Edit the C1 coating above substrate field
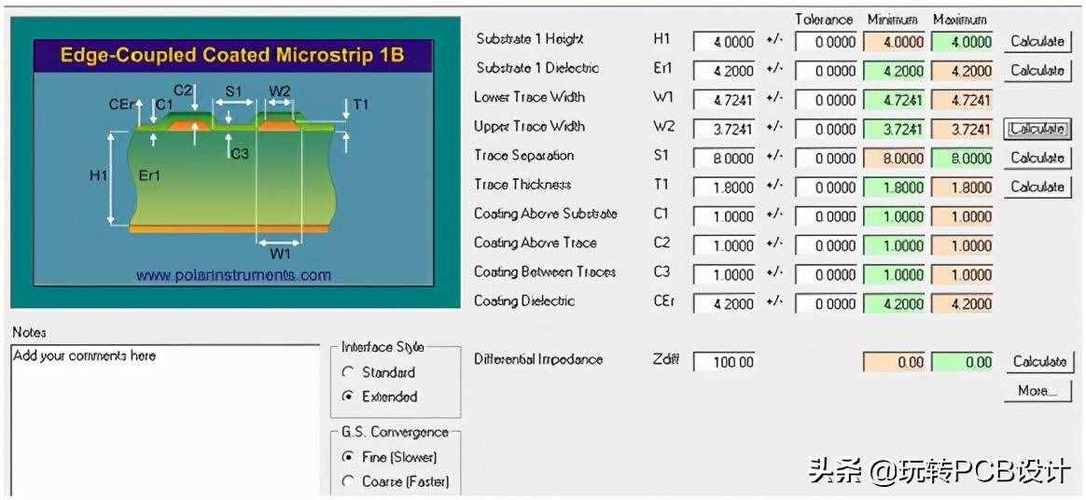This screenshot has height=500, width=1086. point(724,217)
